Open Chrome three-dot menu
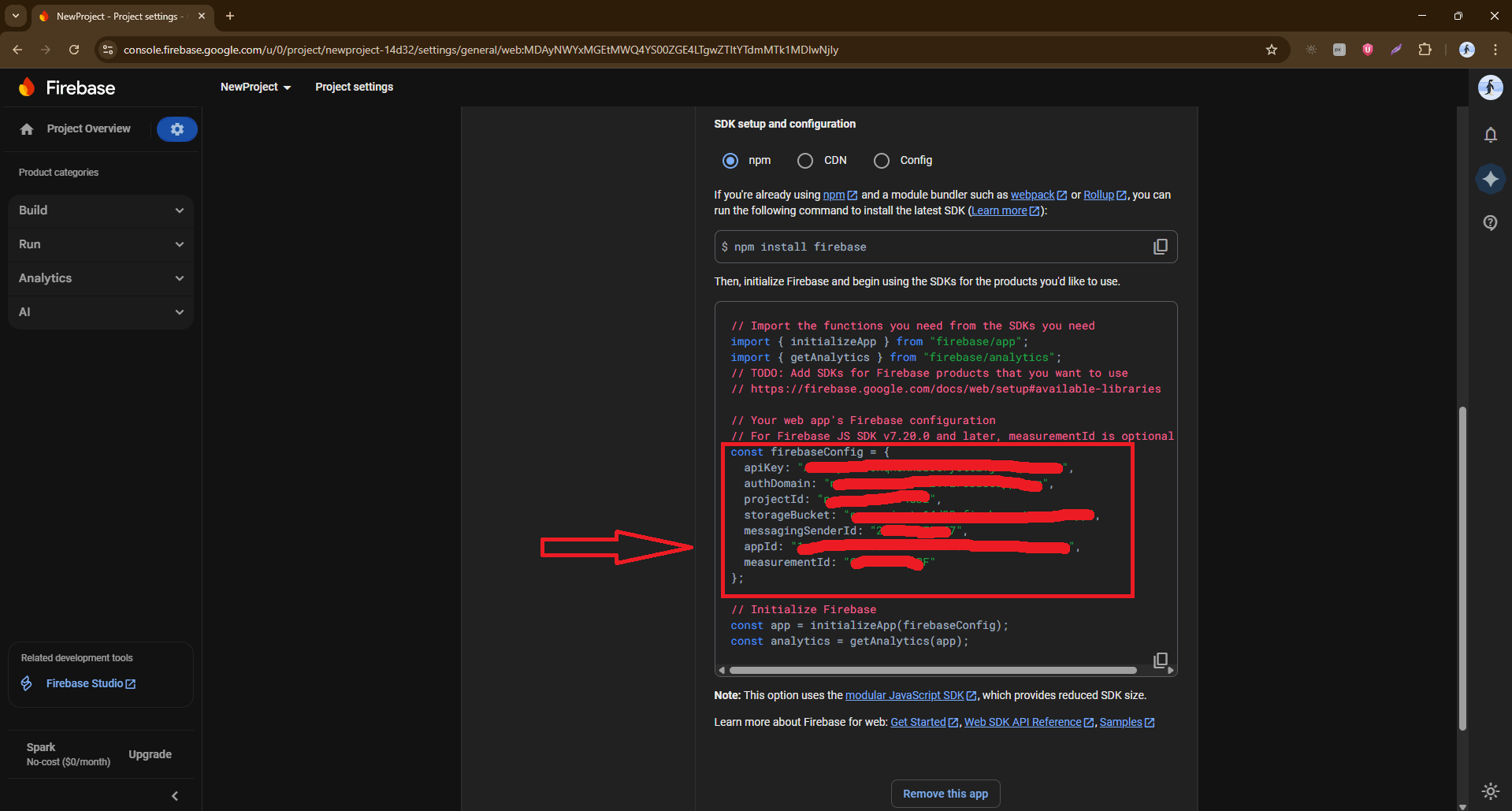The width and height of the screenshot is (1512, 811). point(1495,50)
